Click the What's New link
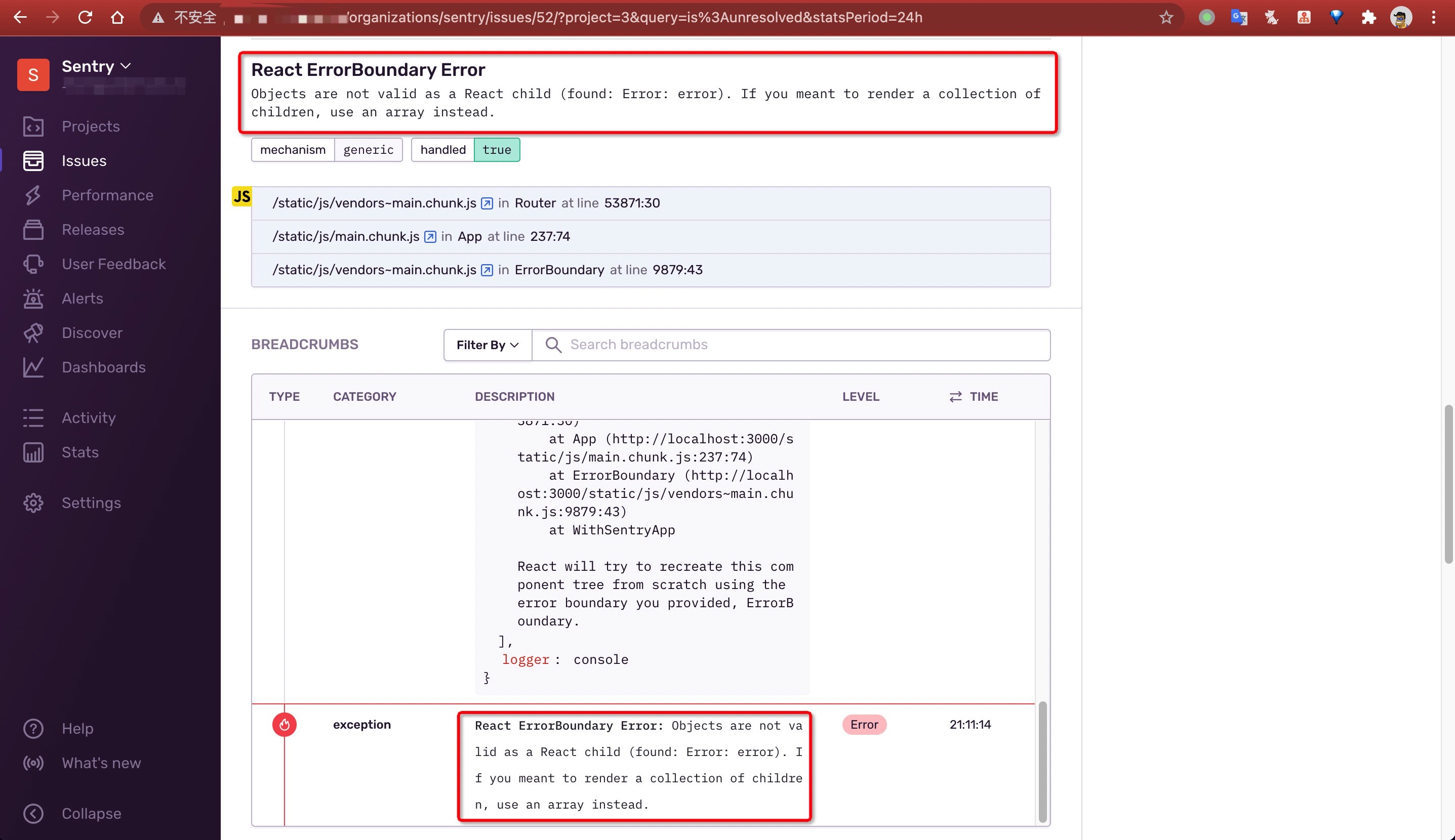The width and height of the screenshot is (1455, 840). point(101,763)
